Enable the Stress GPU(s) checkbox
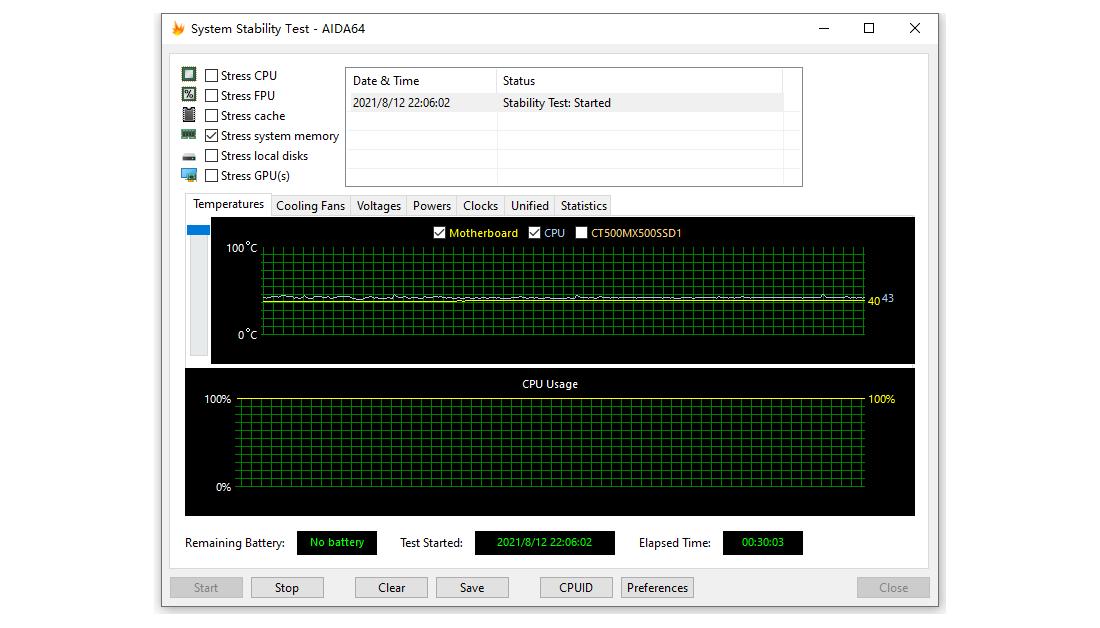 (x=211, y=175)
